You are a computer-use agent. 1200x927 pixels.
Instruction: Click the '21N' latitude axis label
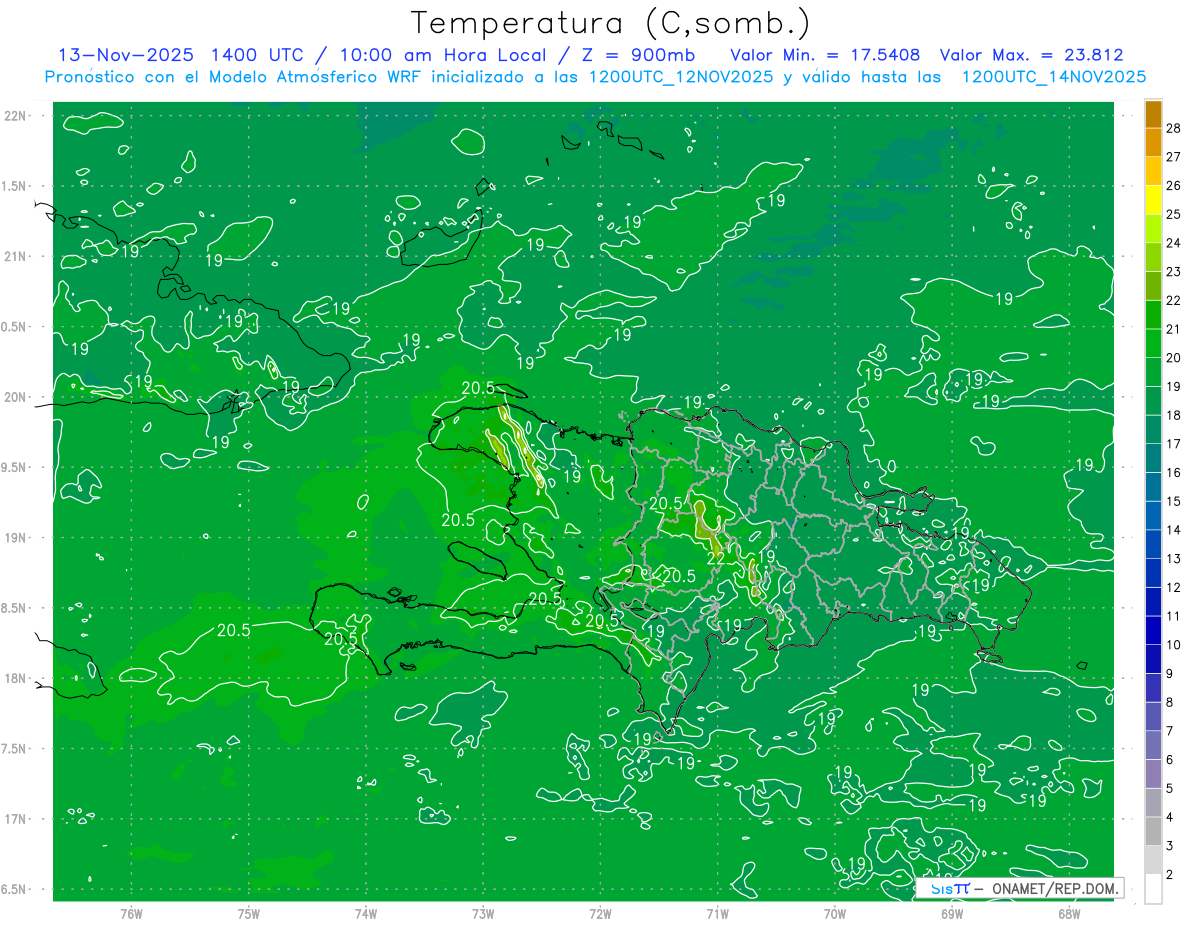pyautogui.click(x=14, y=256)
